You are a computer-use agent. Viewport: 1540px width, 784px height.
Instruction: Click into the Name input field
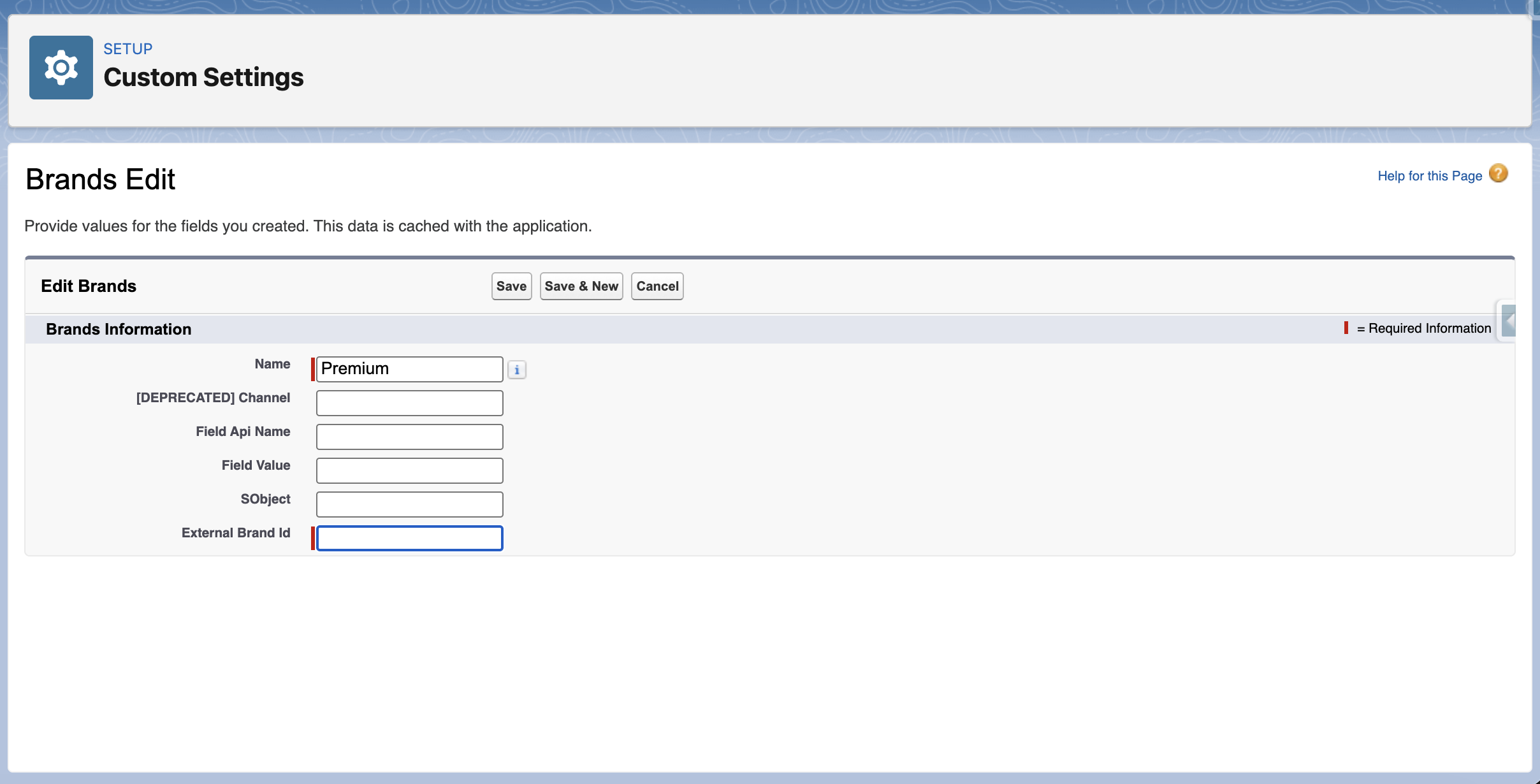tap(410, 369)
